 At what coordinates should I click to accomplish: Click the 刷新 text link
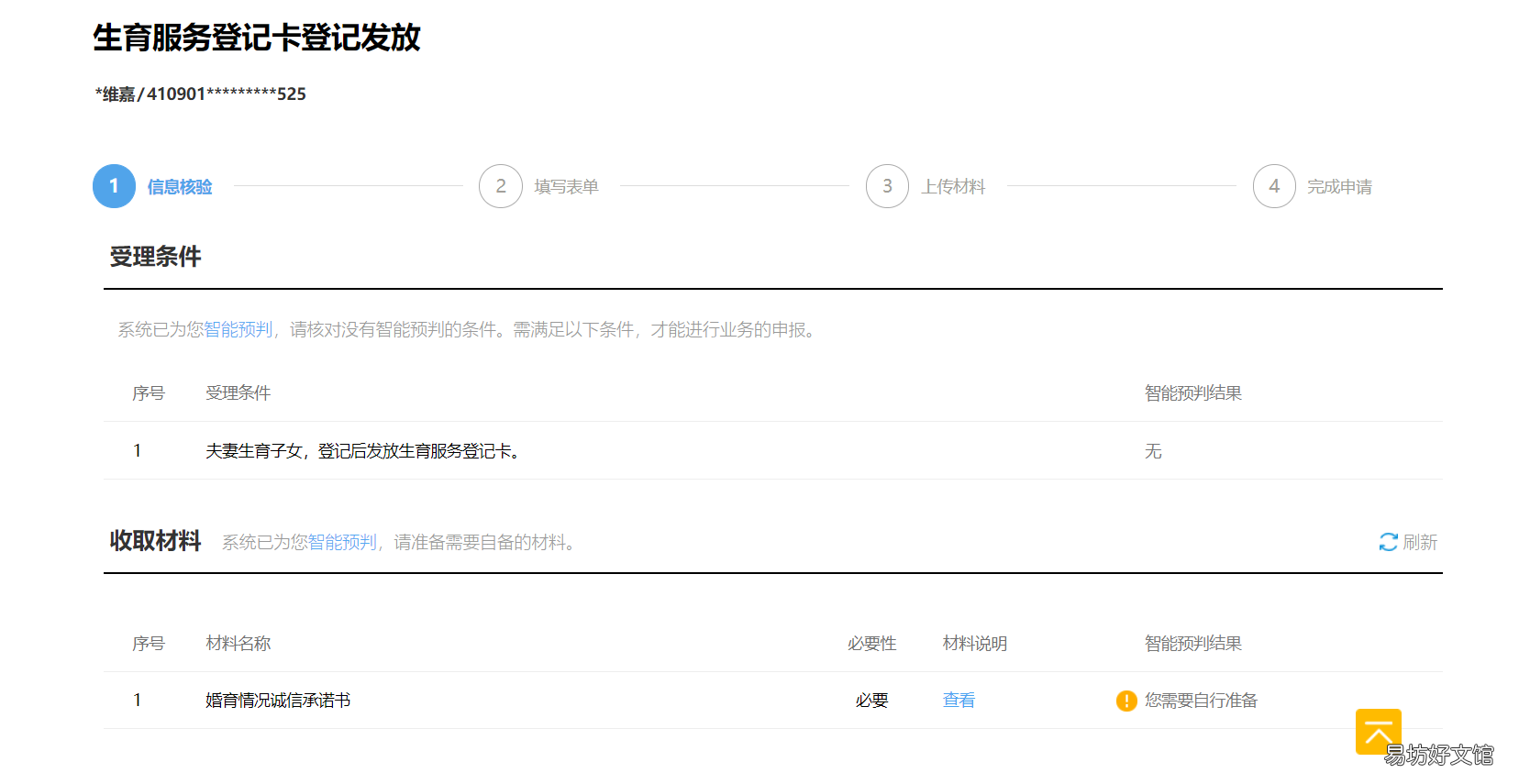(x=1420, y=542)
